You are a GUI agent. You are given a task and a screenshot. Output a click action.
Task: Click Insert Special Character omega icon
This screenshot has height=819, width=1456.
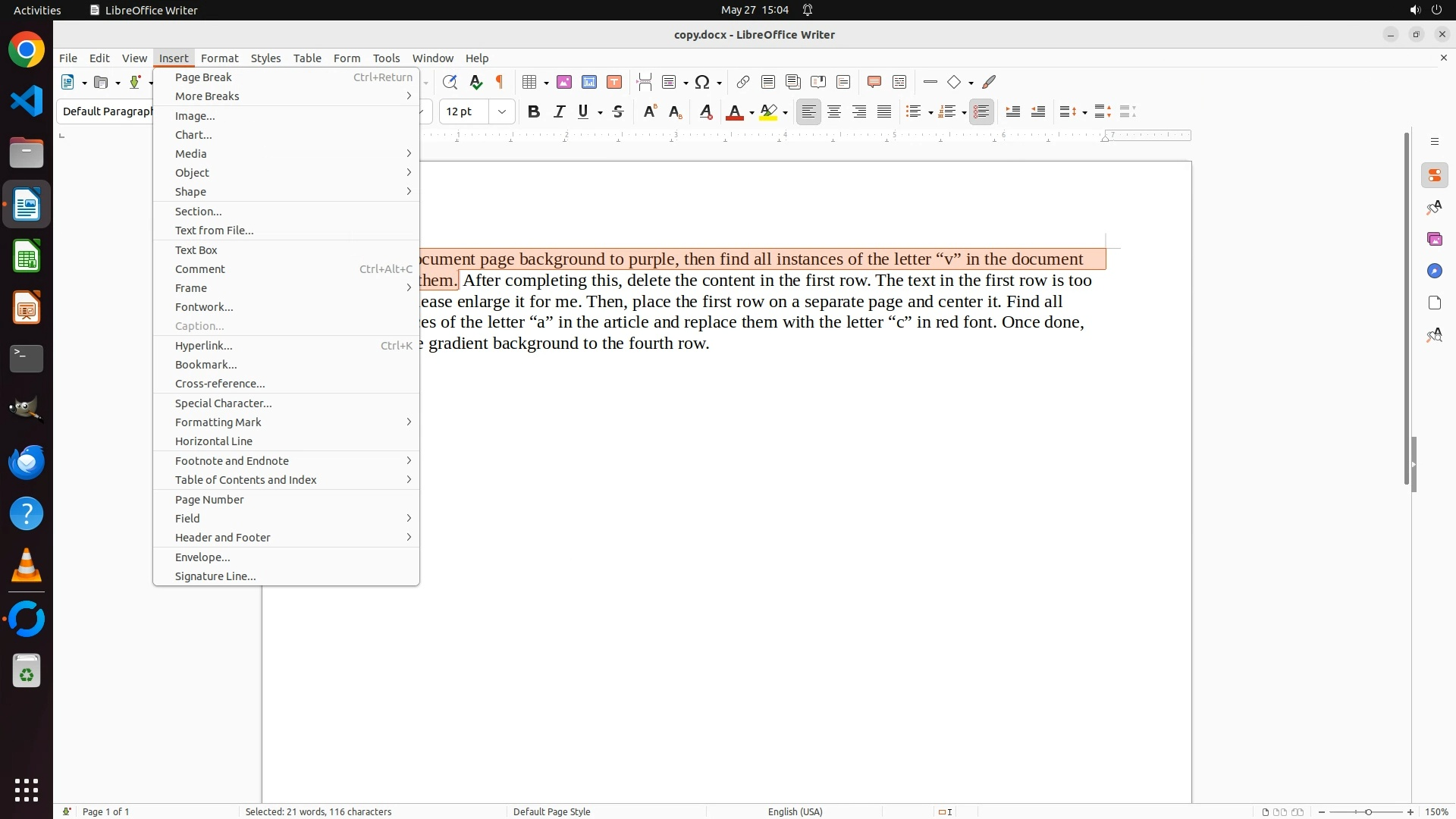702,82
